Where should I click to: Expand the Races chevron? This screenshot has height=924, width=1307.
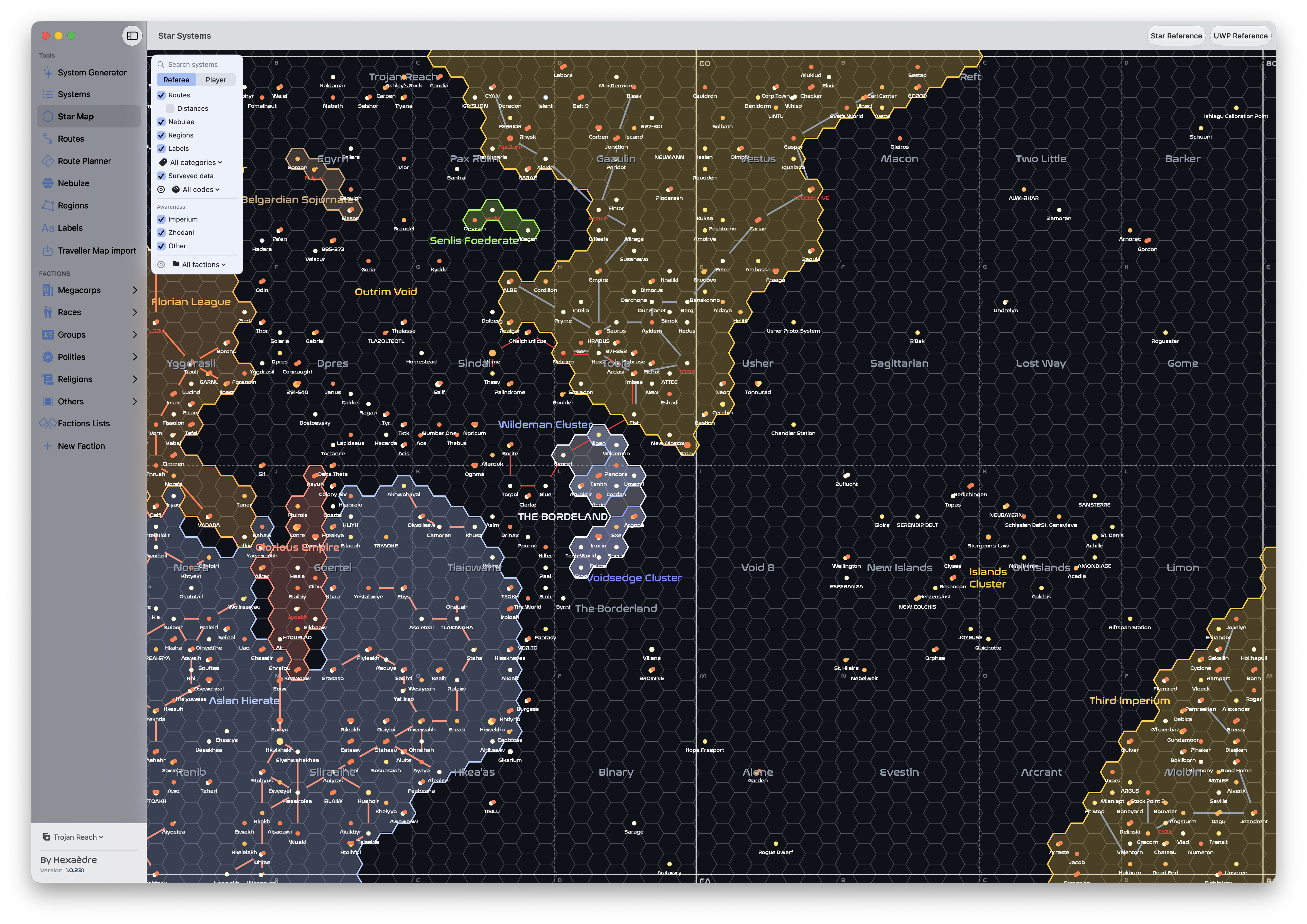click(x=135, y=312)
